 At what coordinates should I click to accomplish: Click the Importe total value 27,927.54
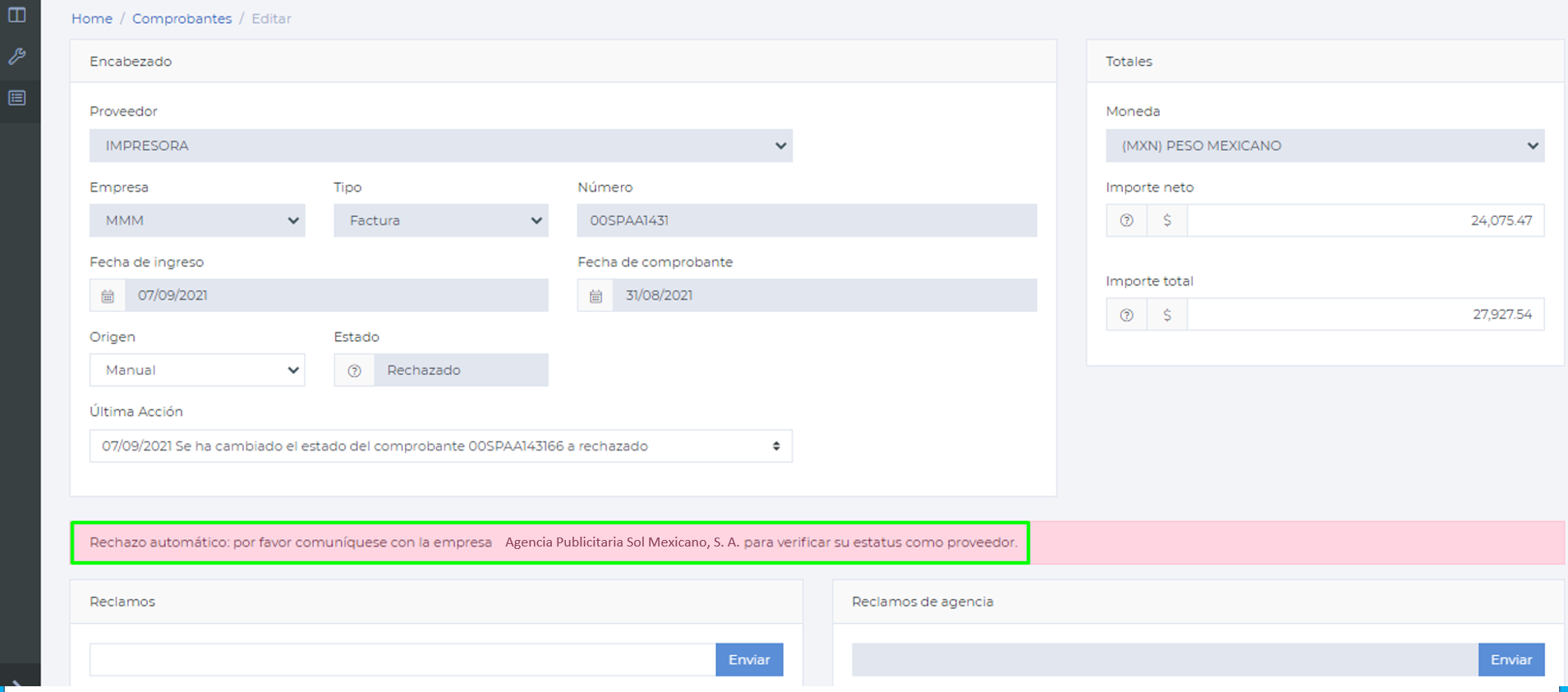(1365, 314)
